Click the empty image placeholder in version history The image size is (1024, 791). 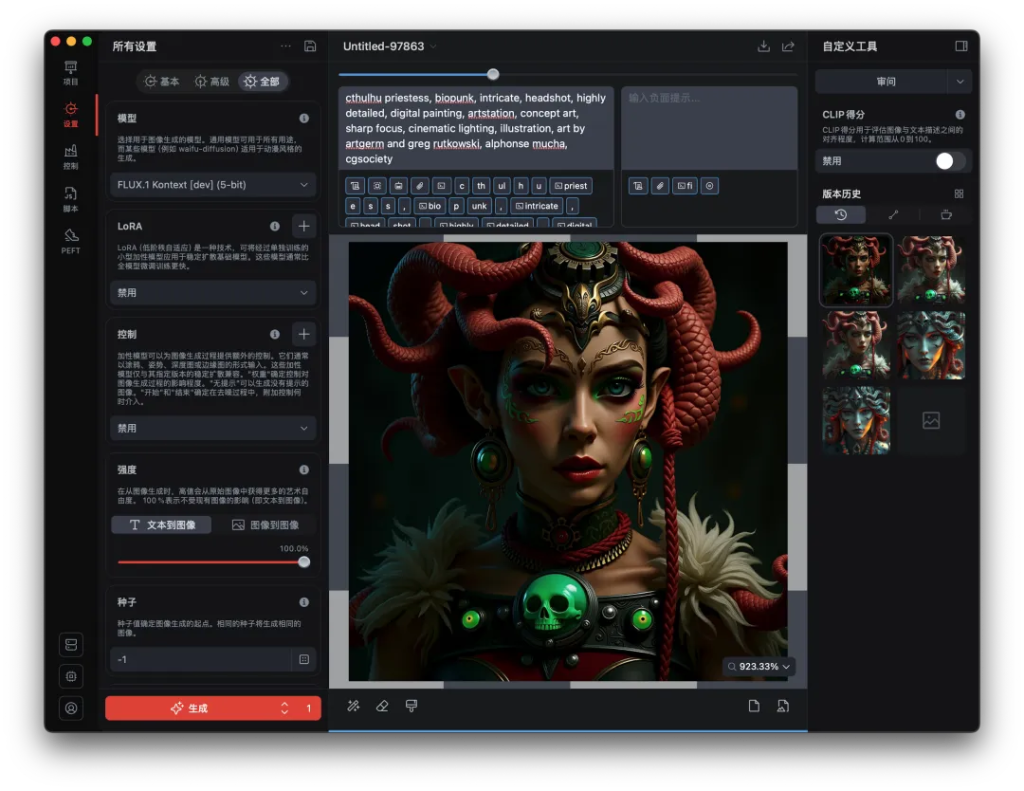pos(931,421)
